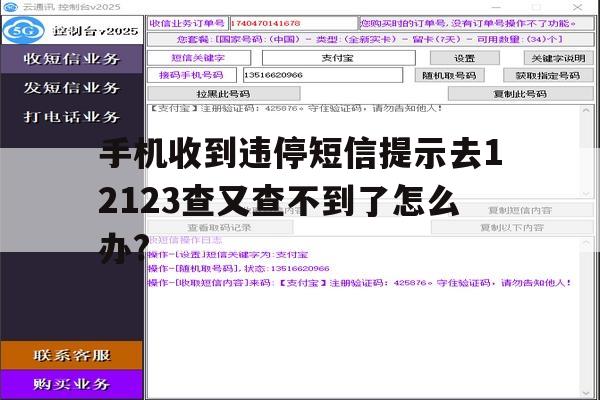Click the title bar app icon
Viewport: 600px width, 400px height.
(10, 7)
